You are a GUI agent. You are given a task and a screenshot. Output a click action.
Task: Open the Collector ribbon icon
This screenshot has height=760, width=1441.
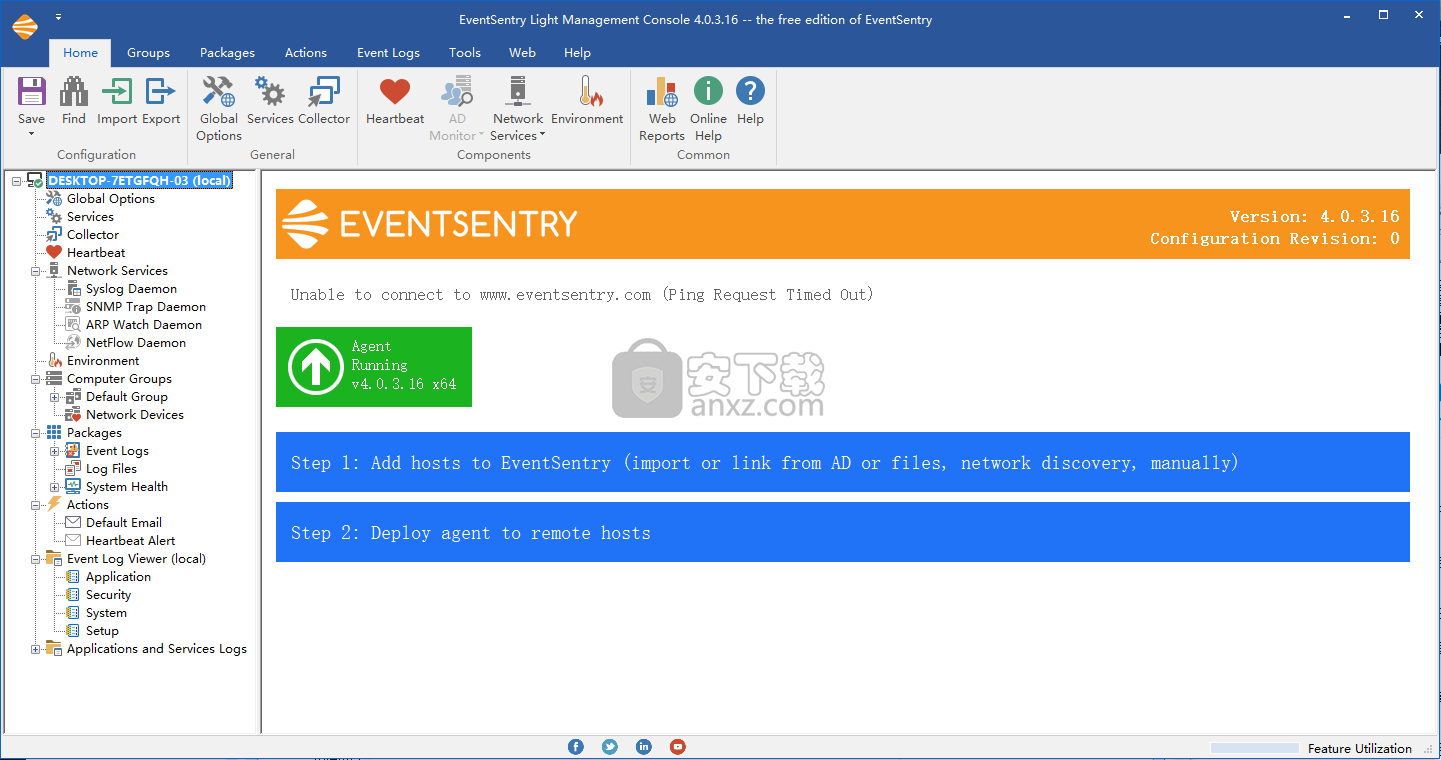324,92
